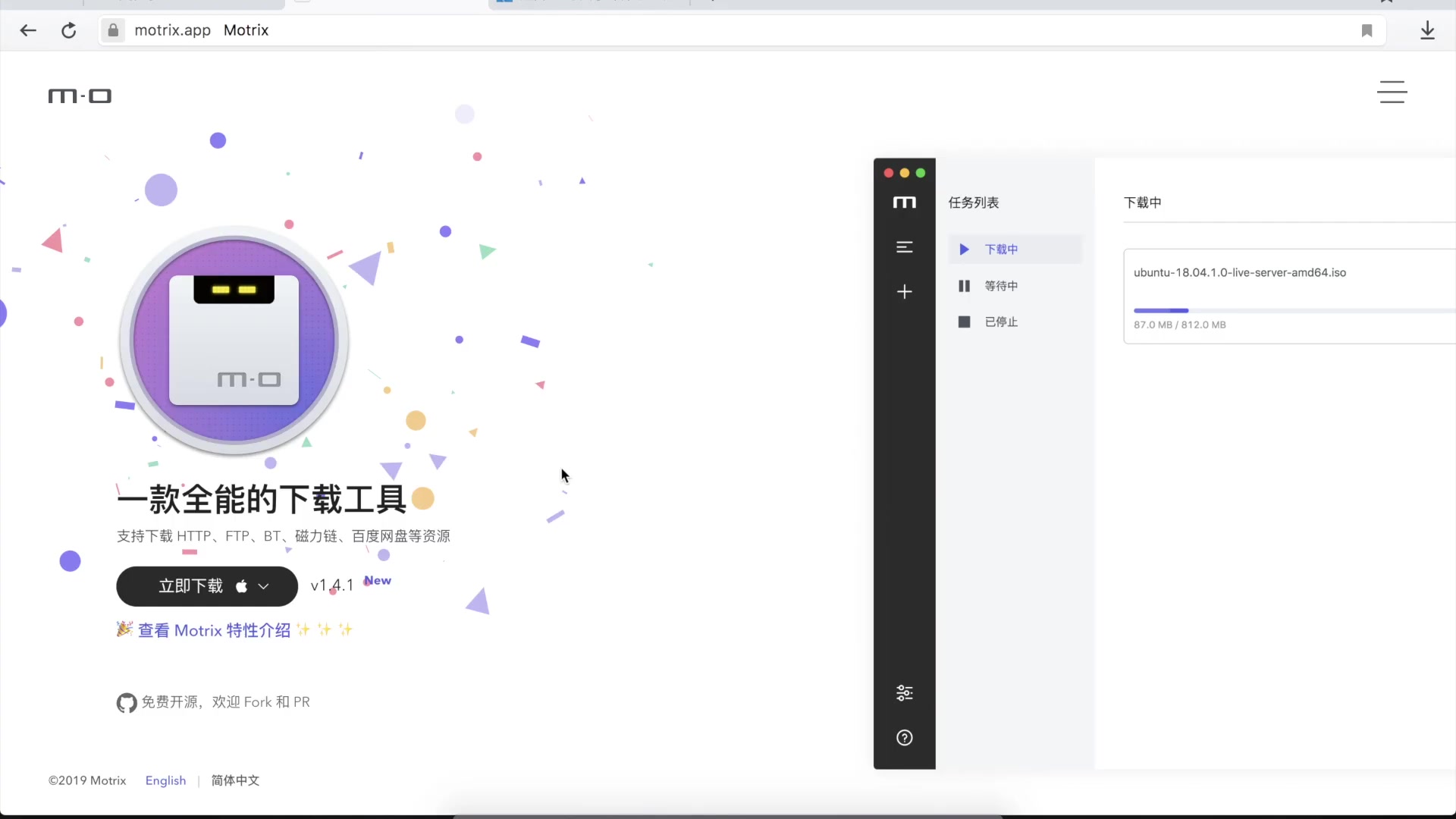The width and height of the screenshot is (1456, 819).
Task: Open the hamburger menu at top right
Action: (x=1392, y=92)
